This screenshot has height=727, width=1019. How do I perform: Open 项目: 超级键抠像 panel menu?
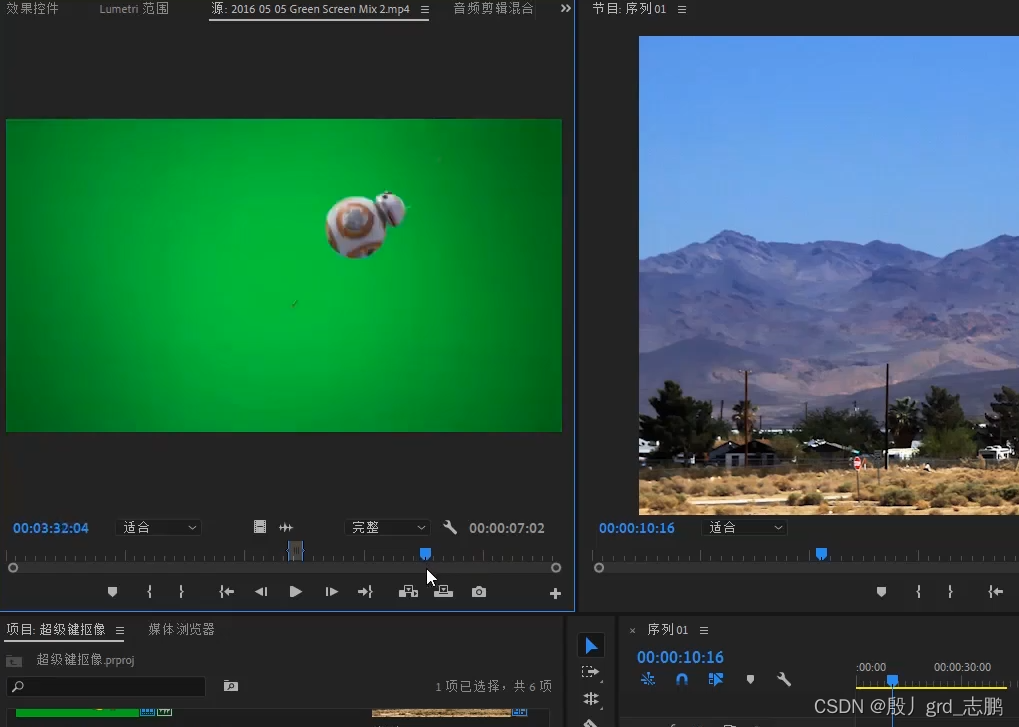(x=120, y=630)
